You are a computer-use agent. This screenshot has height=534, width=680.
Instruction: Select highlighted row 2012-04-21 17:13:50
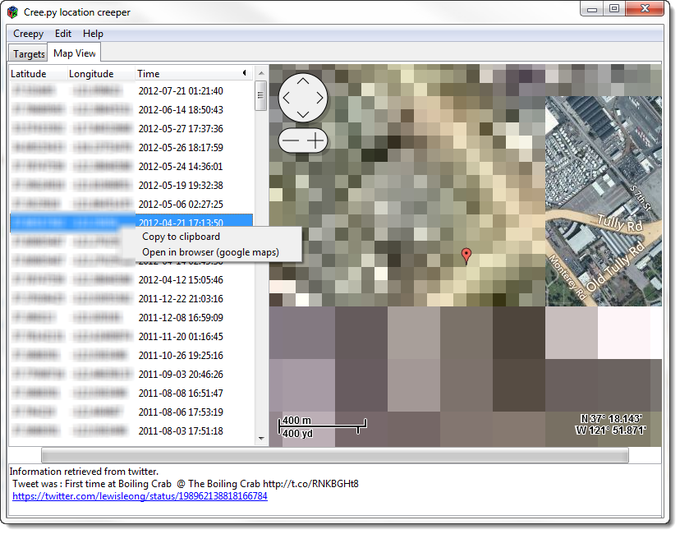pos(131,223)
